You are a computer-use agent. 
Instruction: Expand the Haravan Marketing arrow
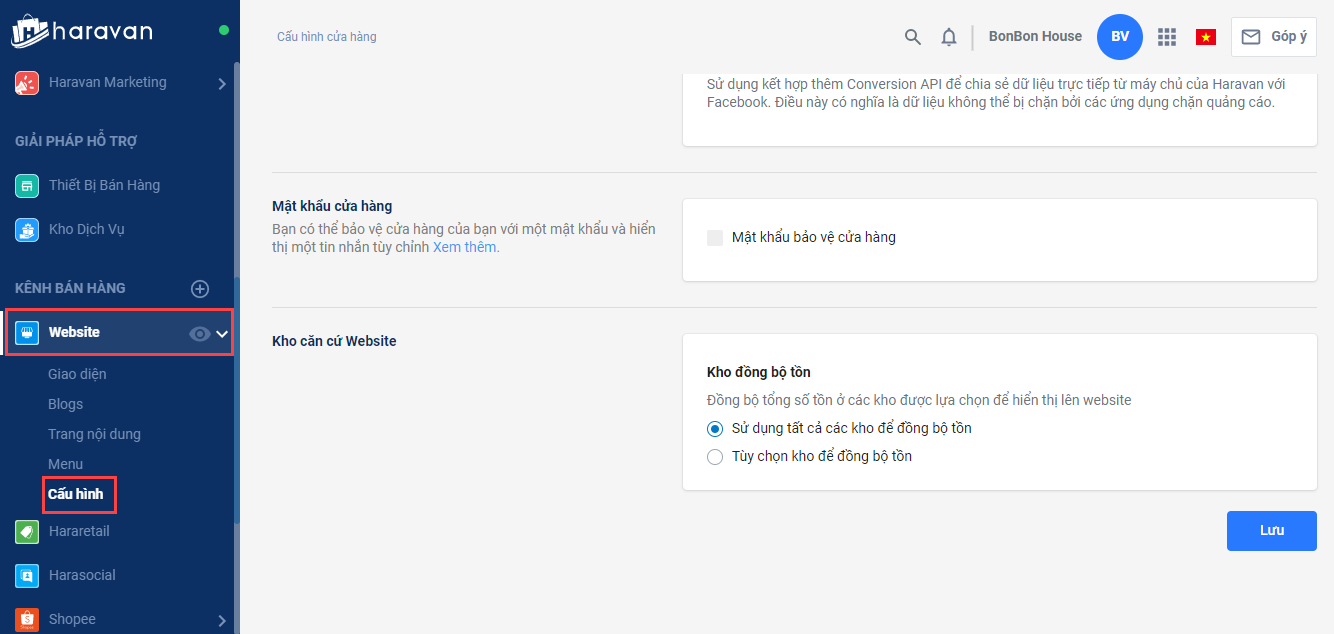click(222, 84)
